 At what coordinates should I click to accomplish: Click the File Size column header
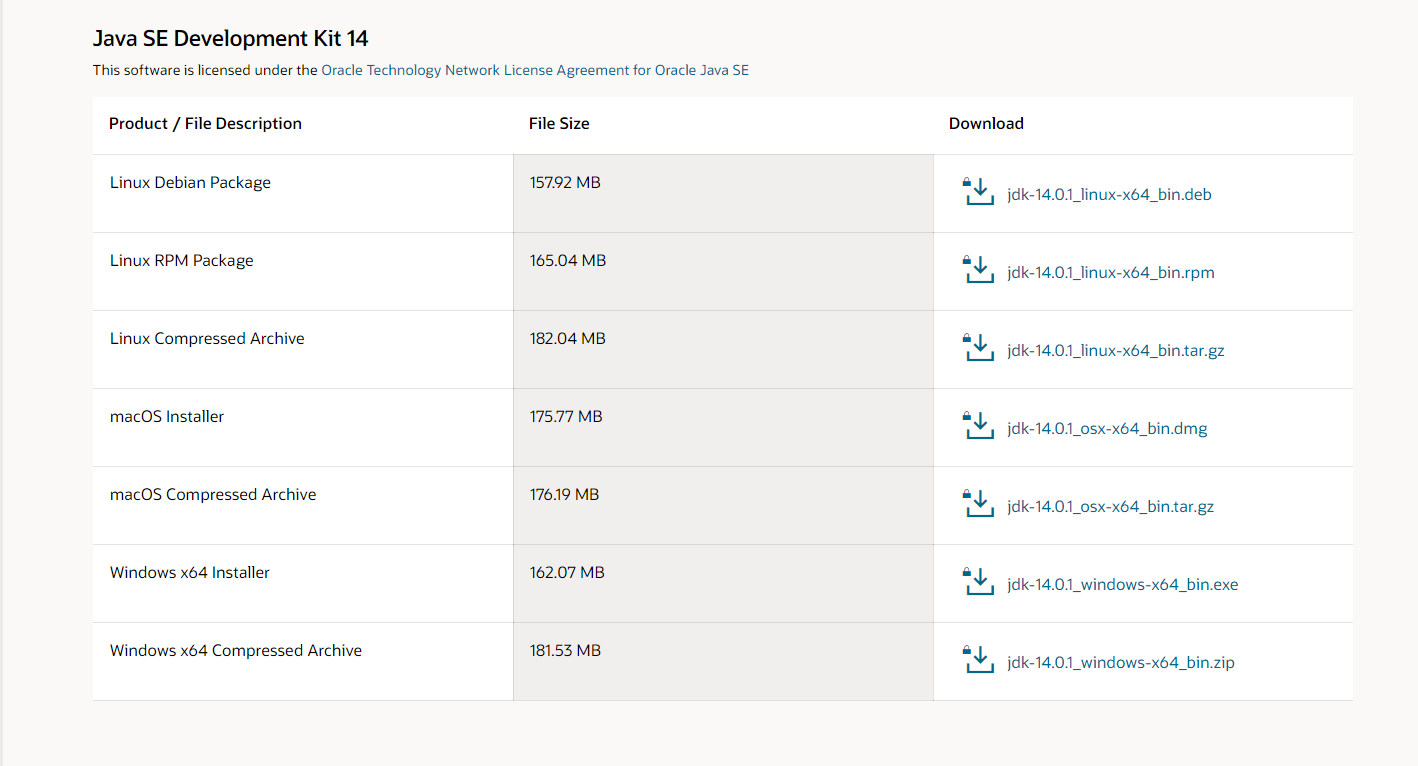[559, 124]
